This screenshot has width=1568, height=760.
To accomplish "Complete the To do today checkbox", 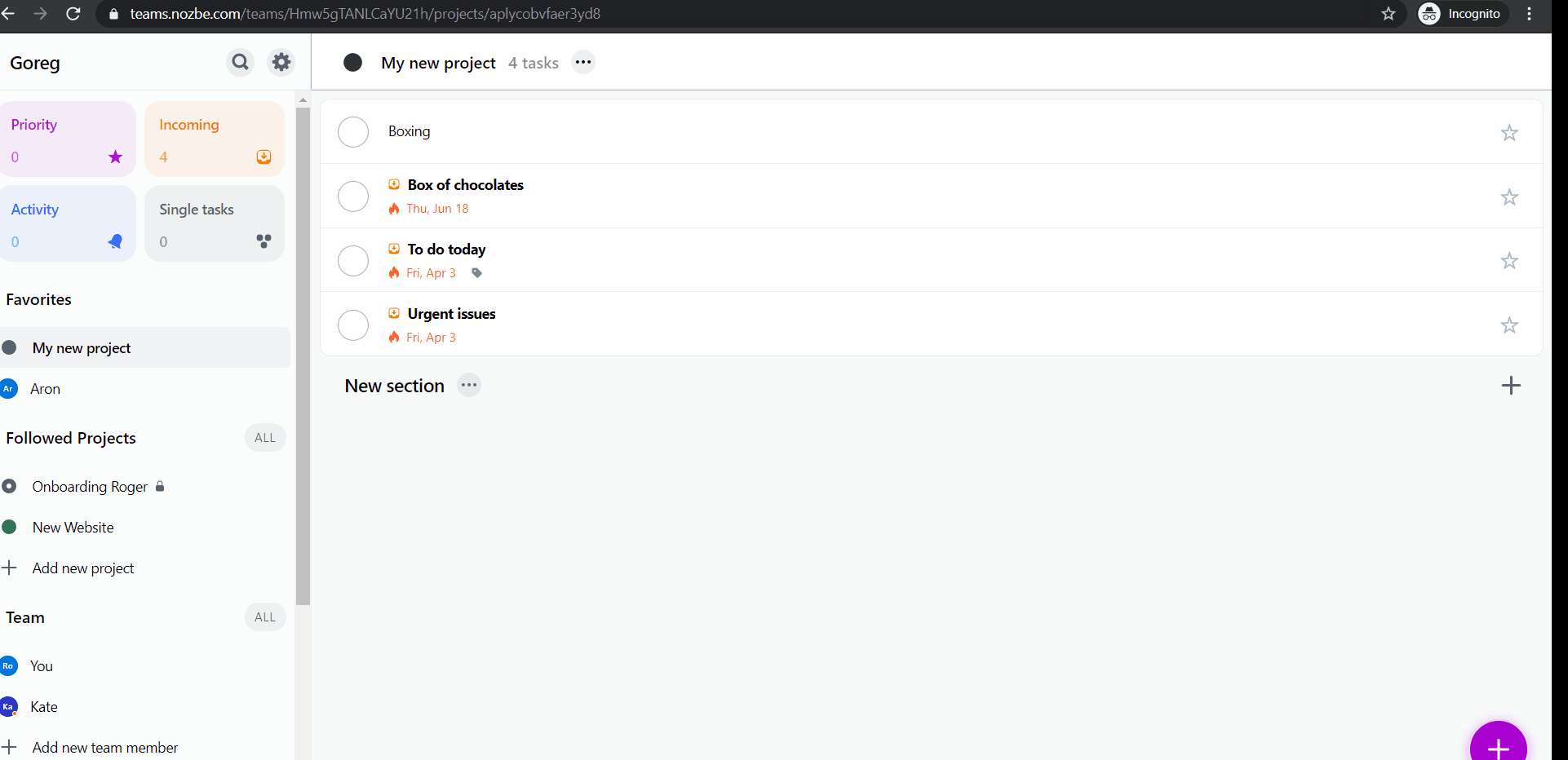I will 353,261.
